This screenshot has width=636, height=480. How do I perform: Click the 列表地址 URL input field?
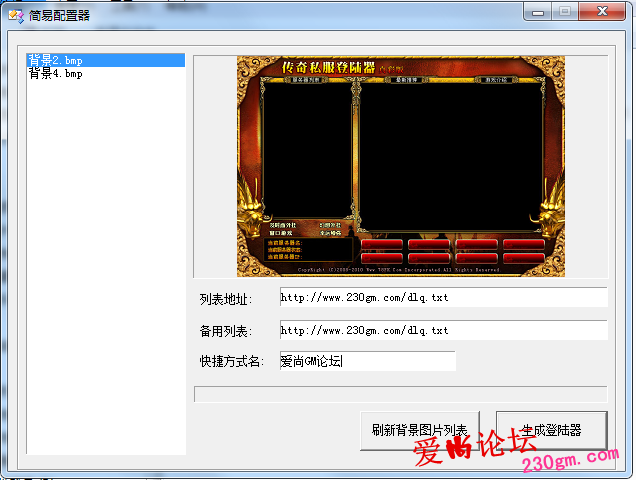443,297
